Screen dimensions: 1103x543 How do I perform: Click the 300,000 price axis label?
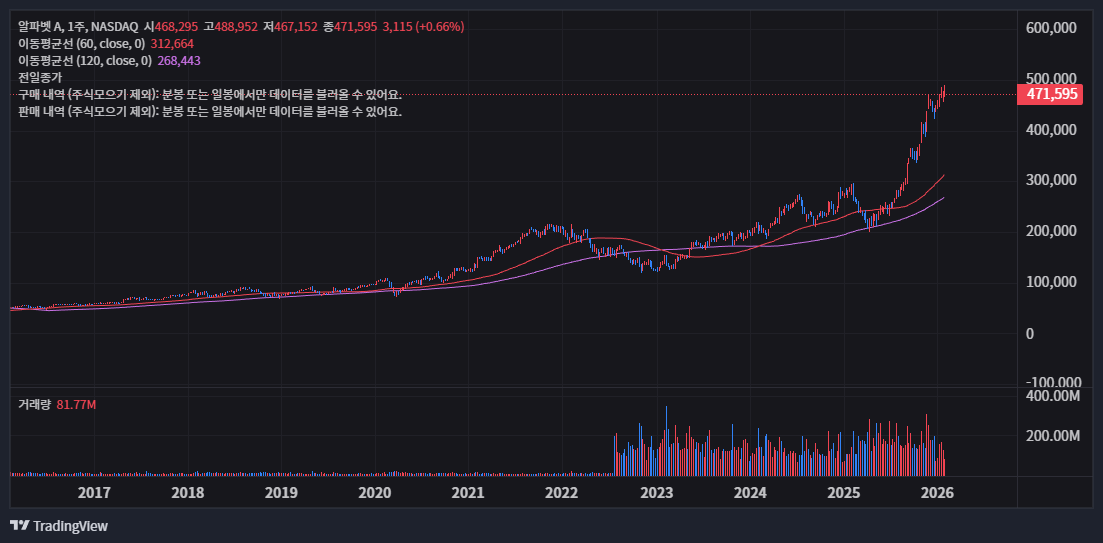coord(1051,180)
